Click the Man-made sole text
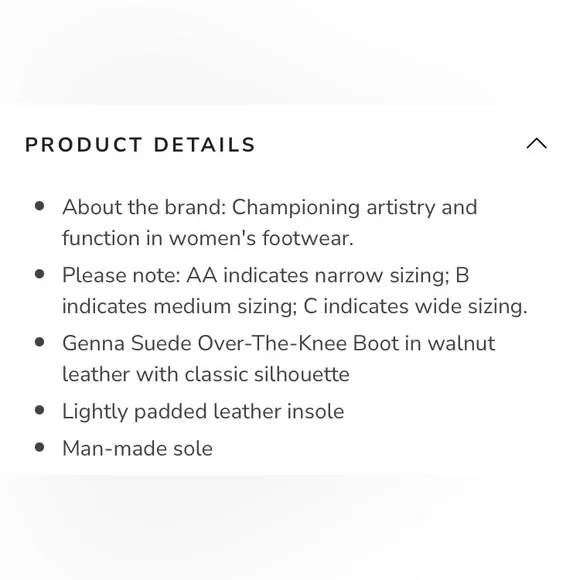Screen dimensions: 580x580 click(x=137, y=449)
